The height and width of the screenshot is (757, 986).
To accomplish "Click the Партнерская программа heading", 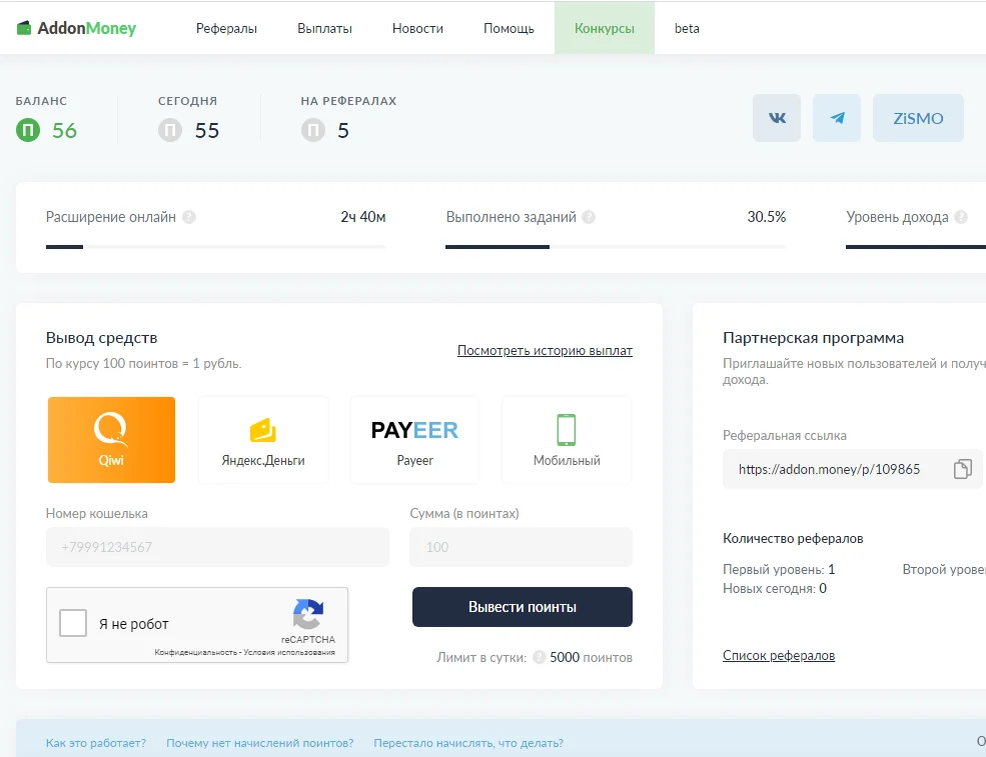I will pos(813,338).
